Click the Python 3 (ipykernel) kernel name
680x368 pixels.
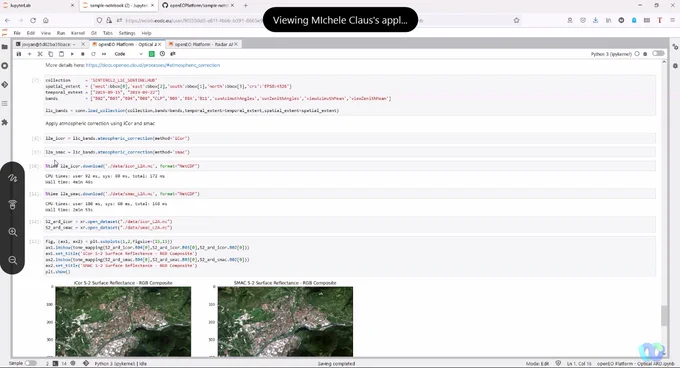coord(611,54)
